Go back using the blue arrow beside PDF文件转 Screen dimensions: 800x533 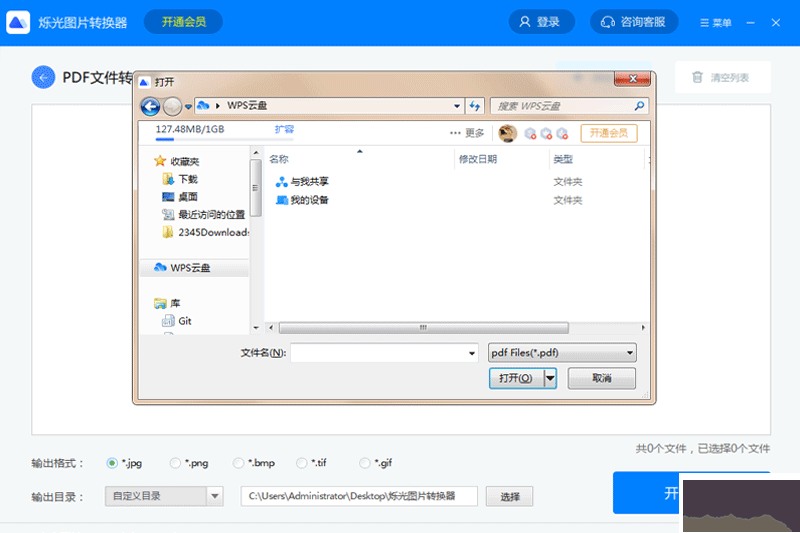pos(43,78)
